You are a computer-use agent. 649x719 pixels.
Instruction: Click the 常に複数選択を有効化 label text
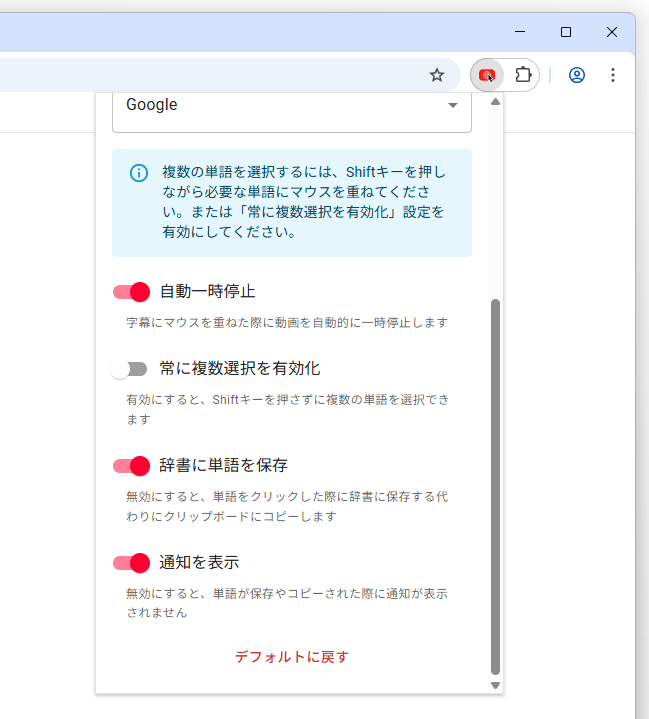[240, 369]
